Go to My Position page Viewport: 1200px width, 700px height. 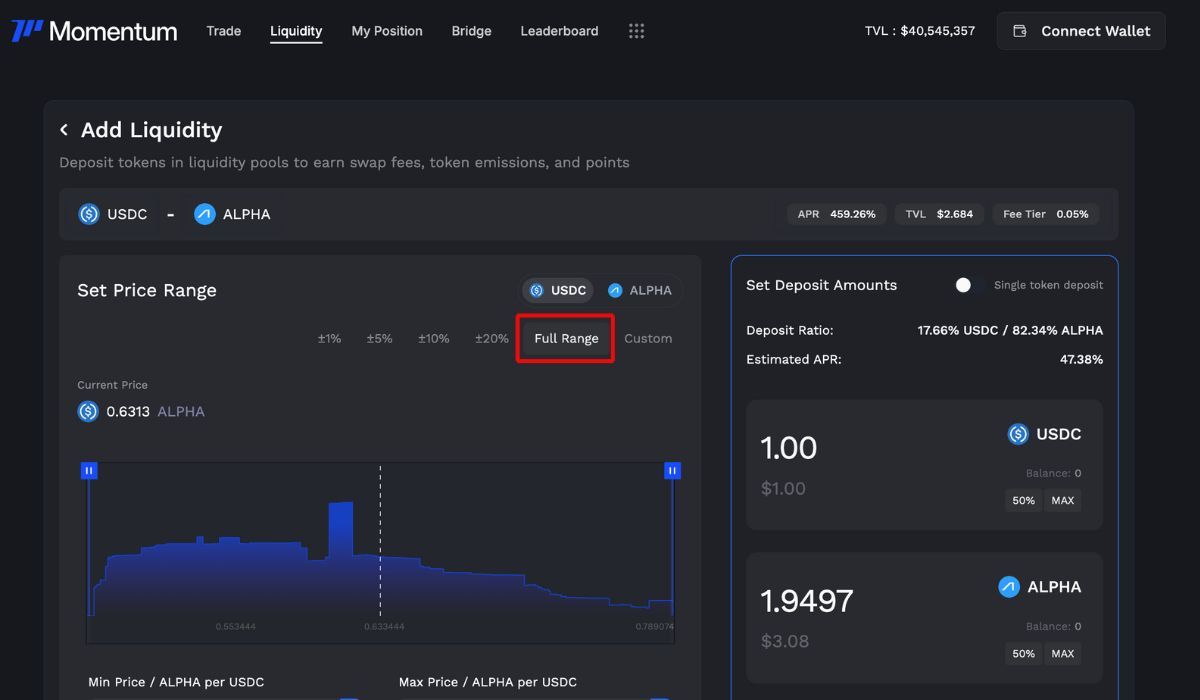coord(387,31)
